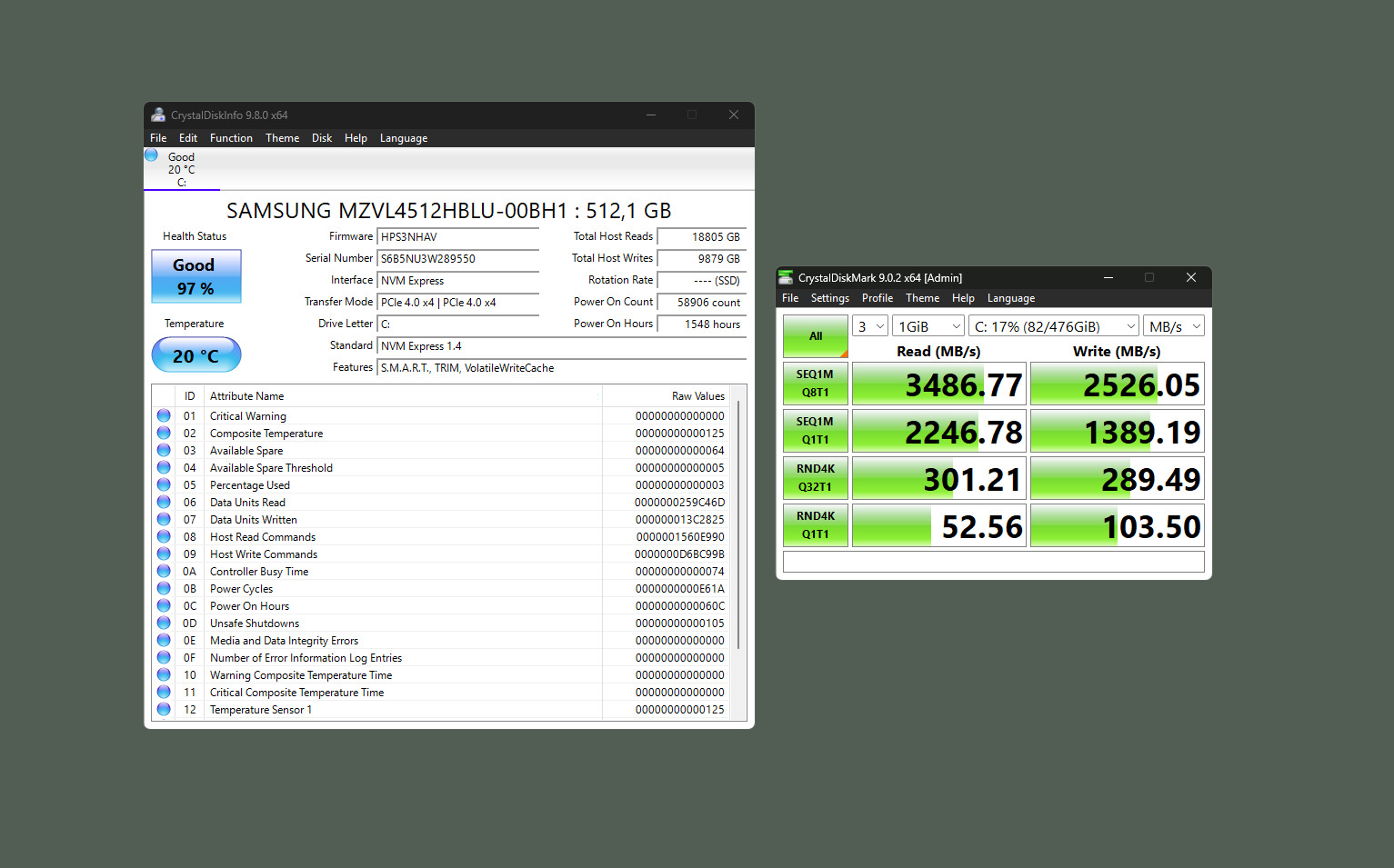
Task: Click the Good 97 % health status button
Action: [x=196, y=276]
